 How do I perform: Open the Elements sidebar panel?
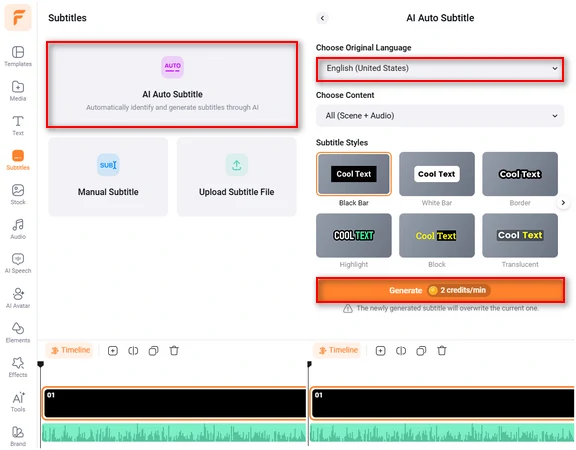[18, 332]
